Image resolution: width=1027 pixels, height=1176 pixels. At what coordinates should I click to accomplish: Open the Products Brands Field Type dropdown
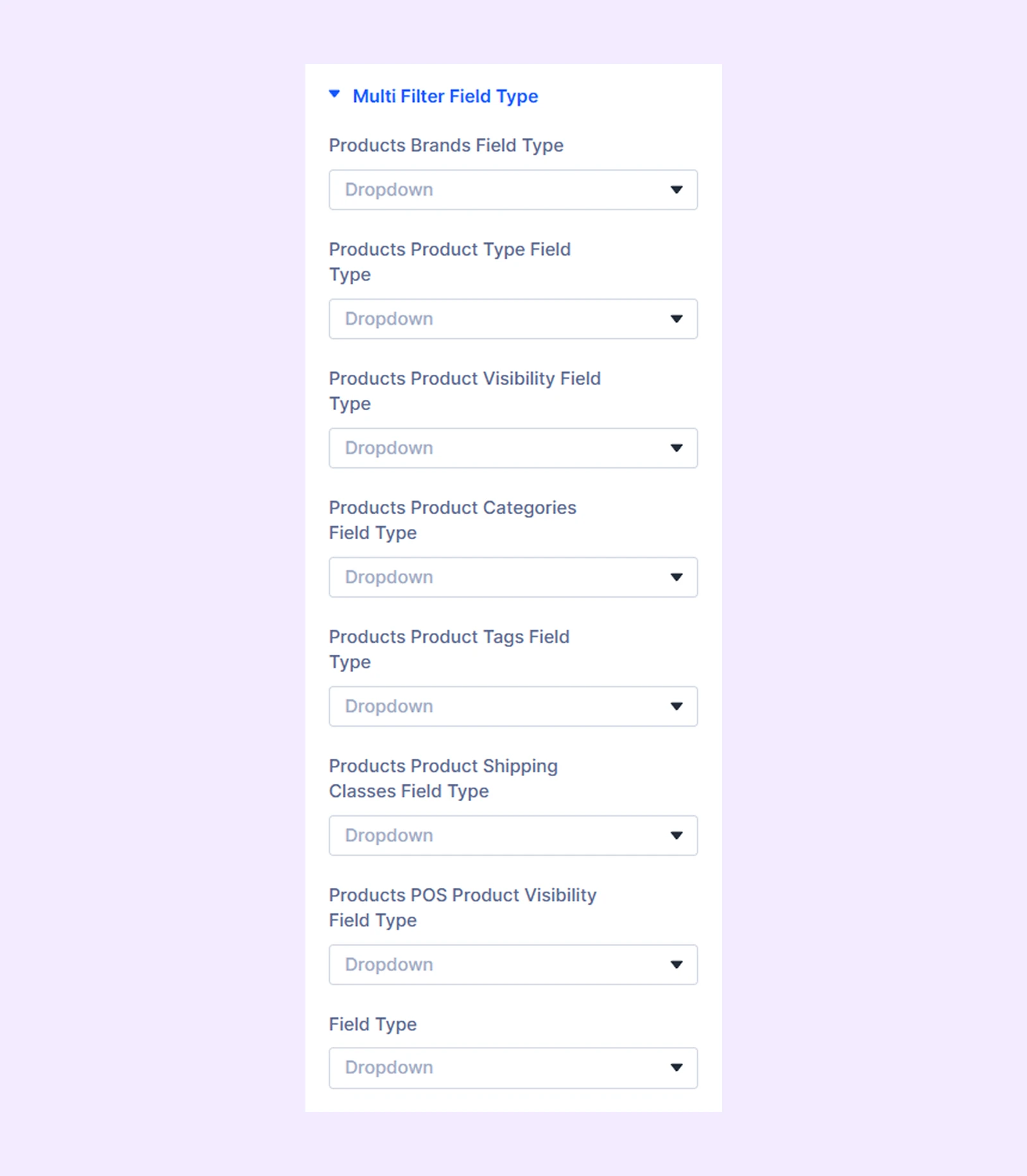tap(513, 190)
